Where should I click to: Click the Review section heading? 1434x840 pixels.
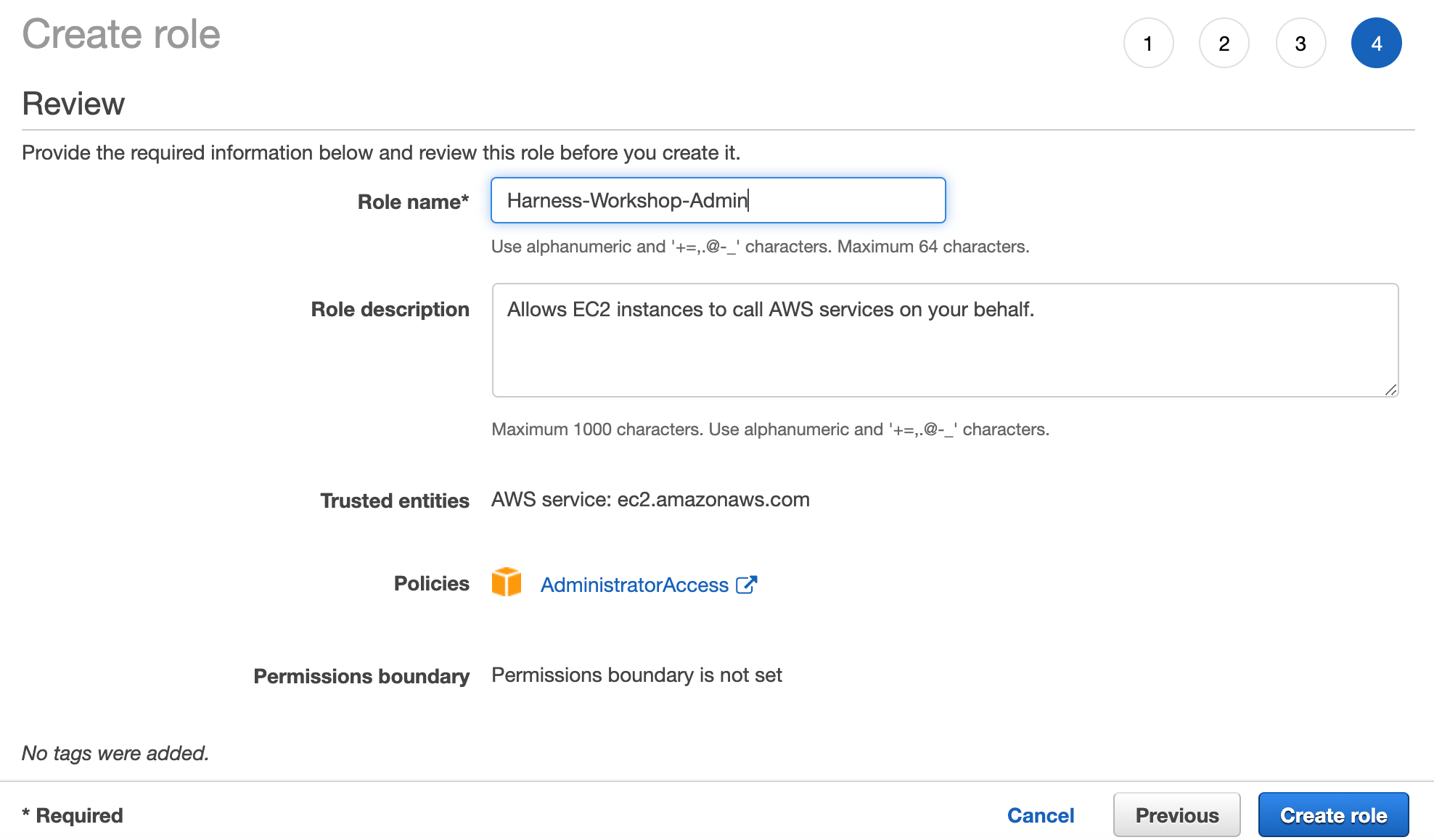pos(73,104)
